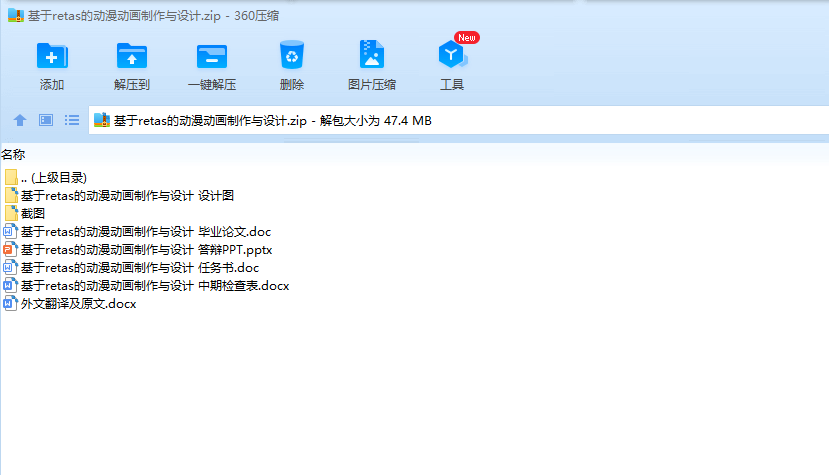Switch to the large icon view mode
Image resolution: width=829 pixels, height=475 pixels.
46,120
